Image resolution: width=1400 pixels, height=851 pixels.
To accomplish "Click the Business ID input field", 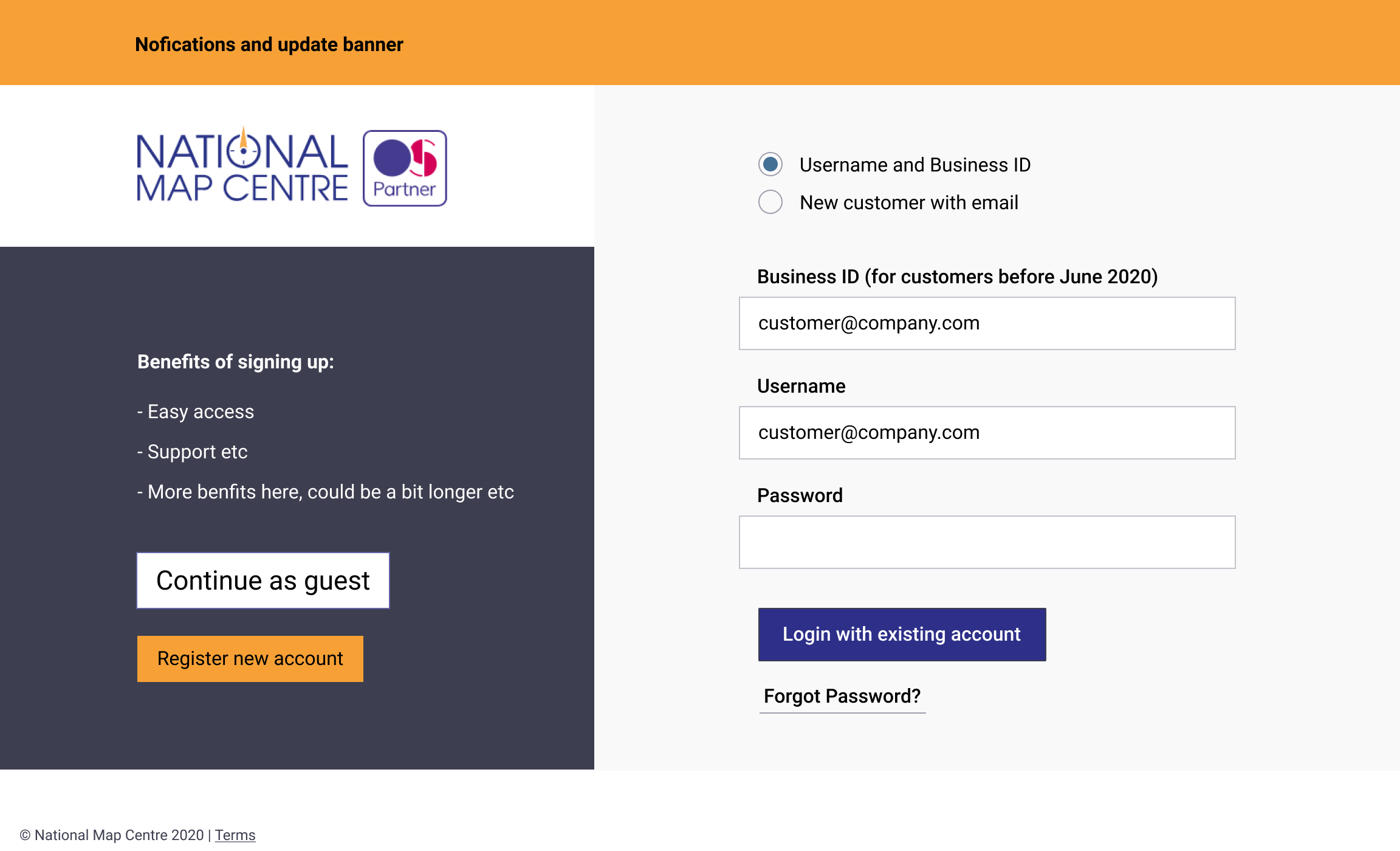I will point(987,323).
